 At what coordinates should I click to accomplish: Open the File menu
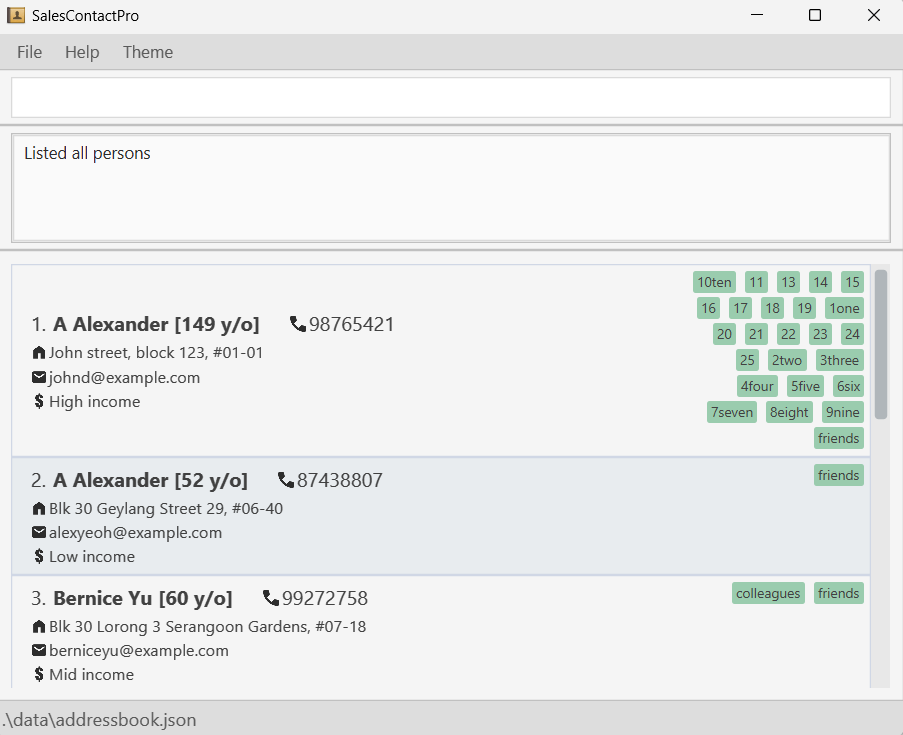click(x=29, y=52)
